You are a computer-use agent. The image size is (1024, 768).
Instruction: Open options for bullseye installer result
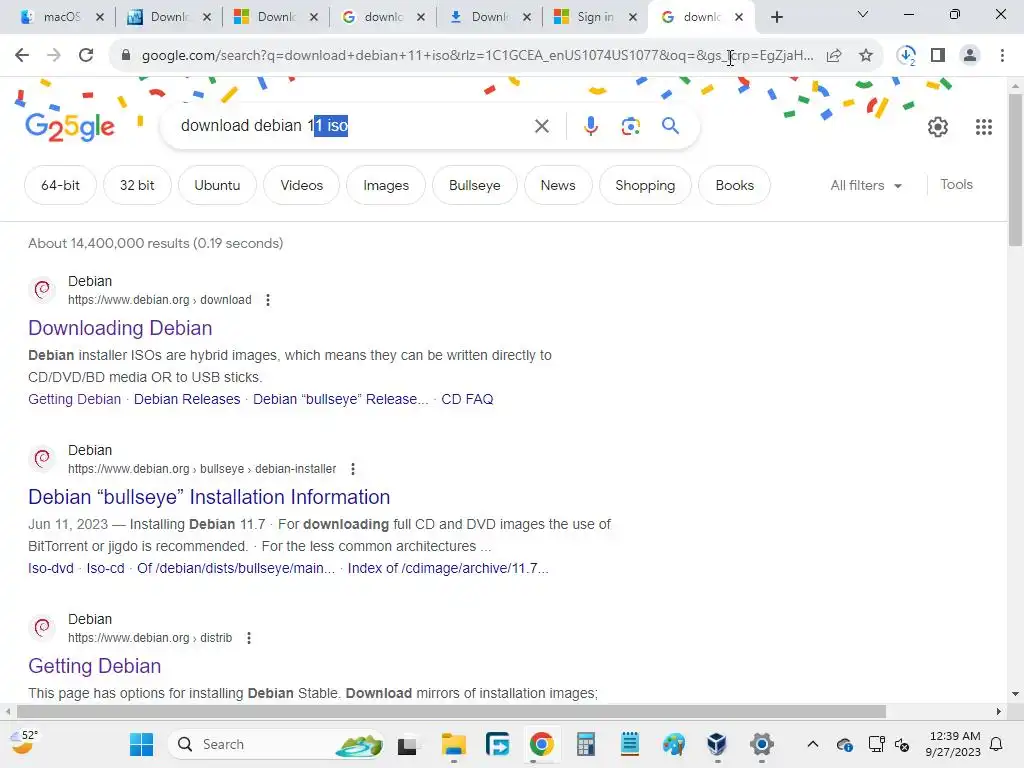click(353, 469)
